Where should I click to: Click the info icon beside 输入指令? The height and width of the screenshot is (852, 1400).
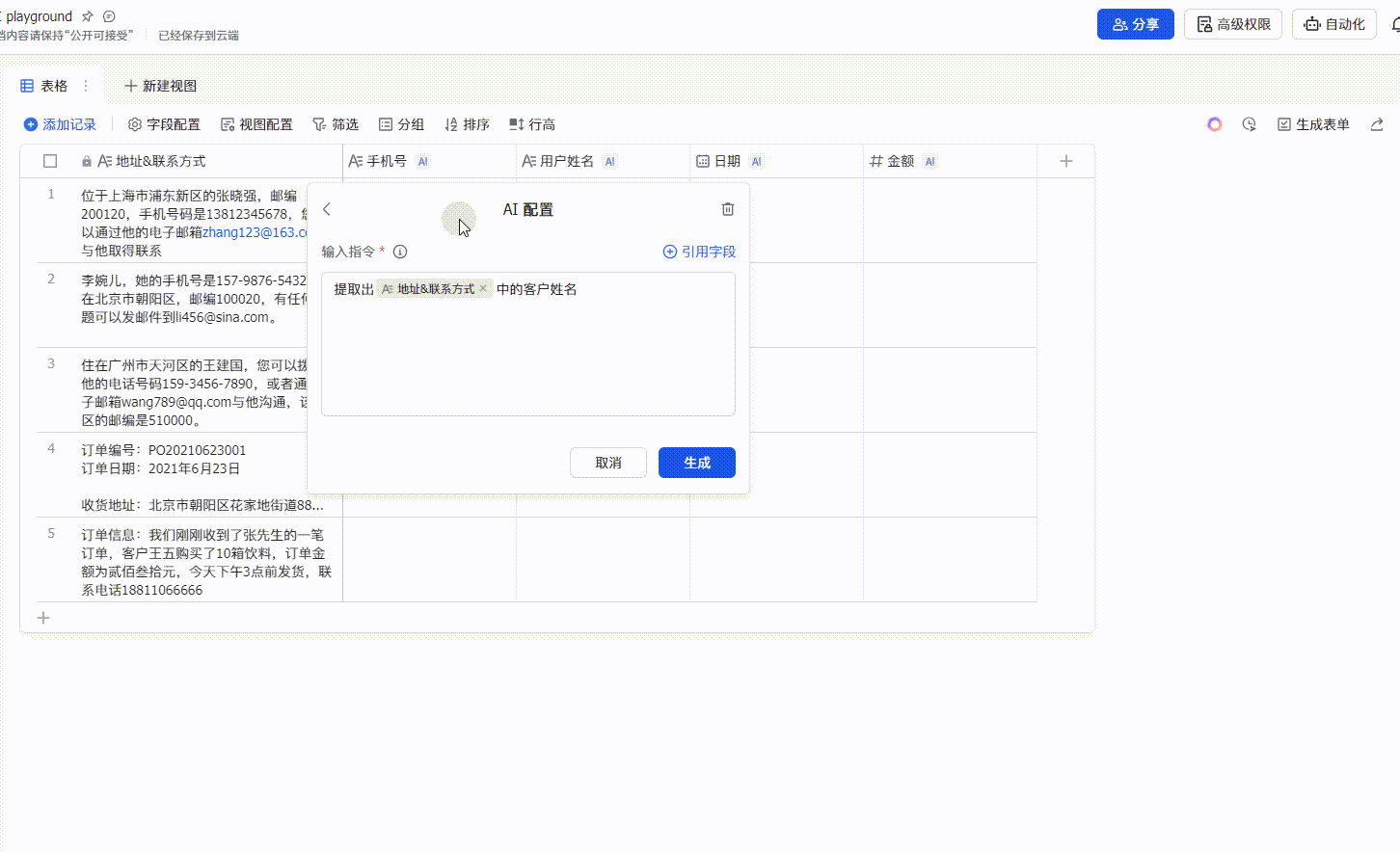pyautogui.click(x=400, y=252)
